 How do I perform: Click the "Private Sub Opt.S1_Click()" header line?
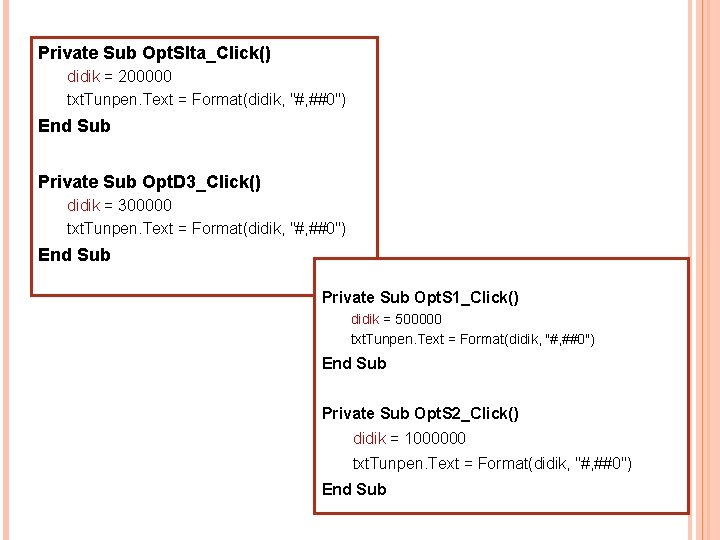click(x=420, y=297)
